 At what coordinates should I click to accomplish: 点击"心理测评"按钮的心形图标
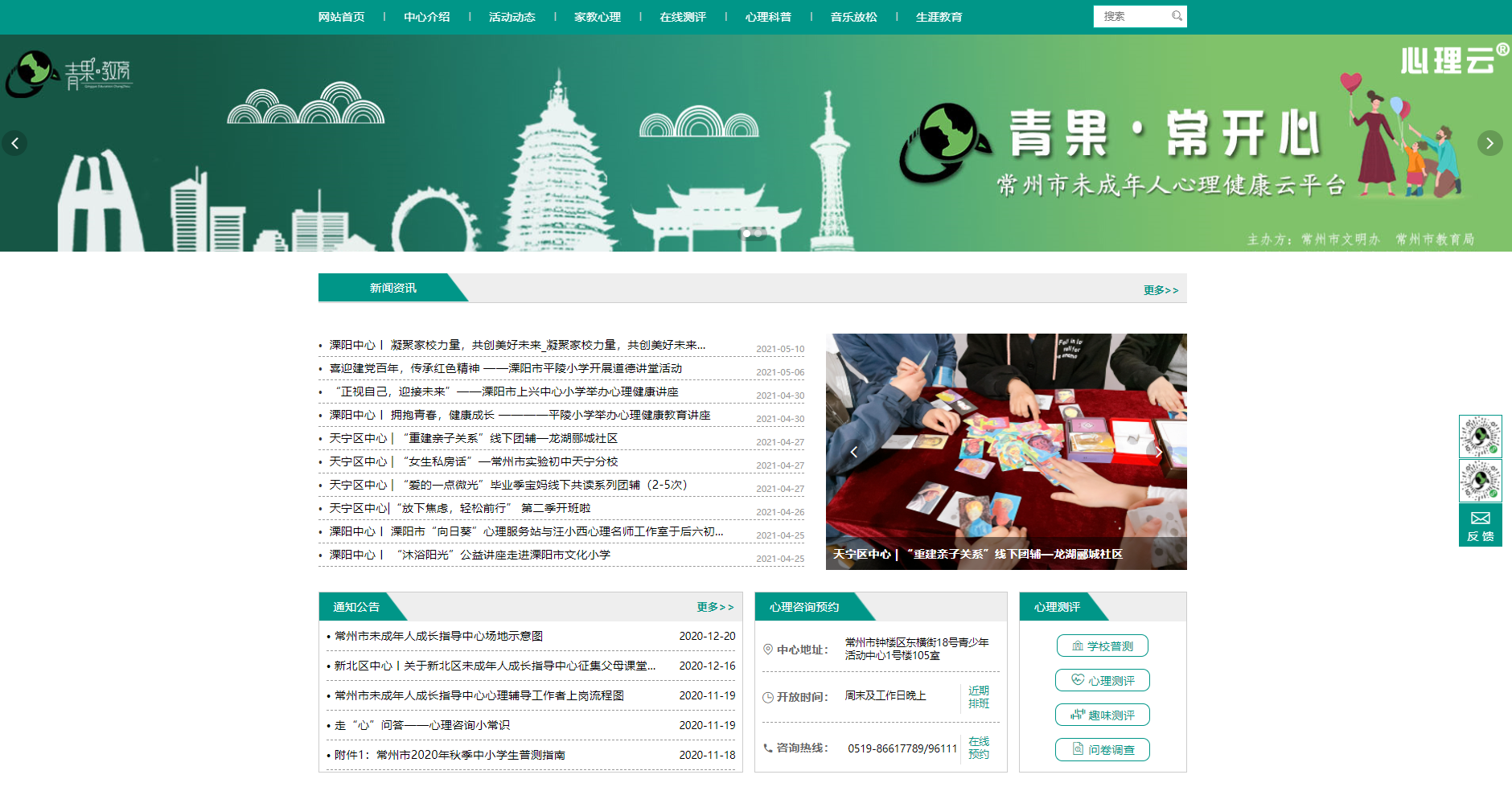tap(1076, 679)
